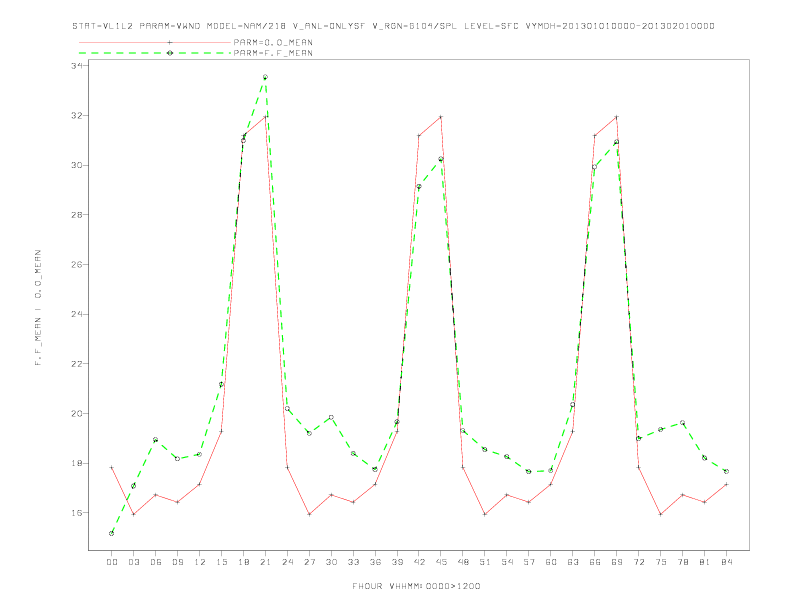The height and width of the screenshot is (612, 792).
Task: Click x-axis tick label 60
Action: pyautogui.click(x=551, y=562)
